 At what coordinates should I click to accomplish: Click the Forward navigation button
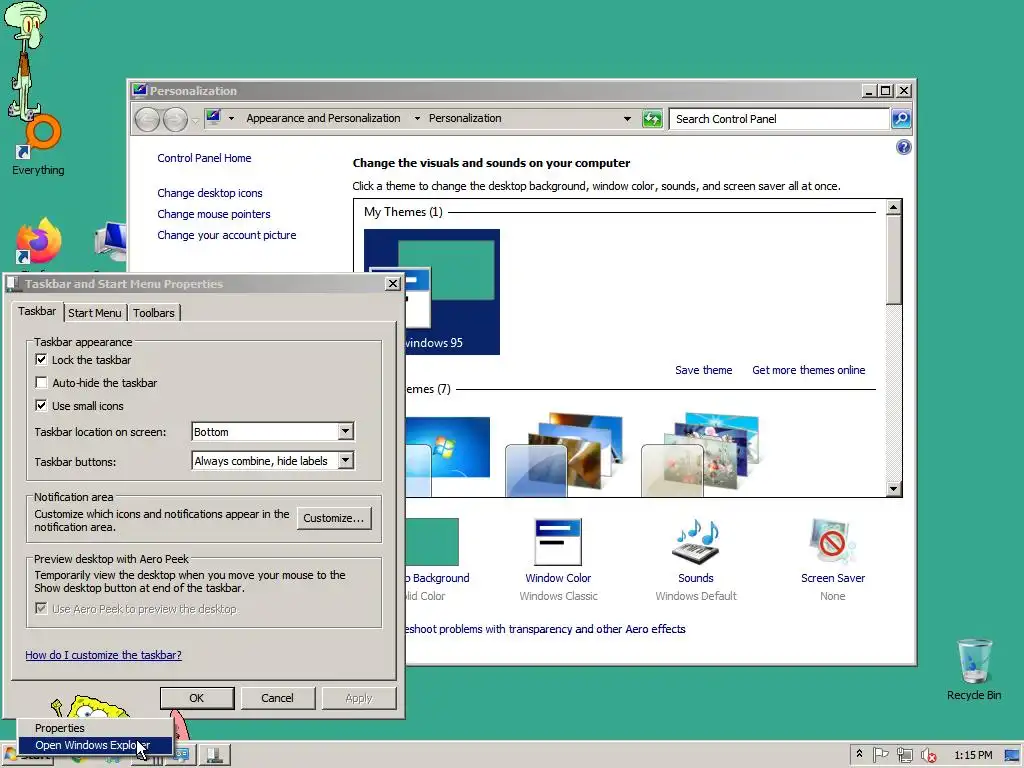(175, 119)
